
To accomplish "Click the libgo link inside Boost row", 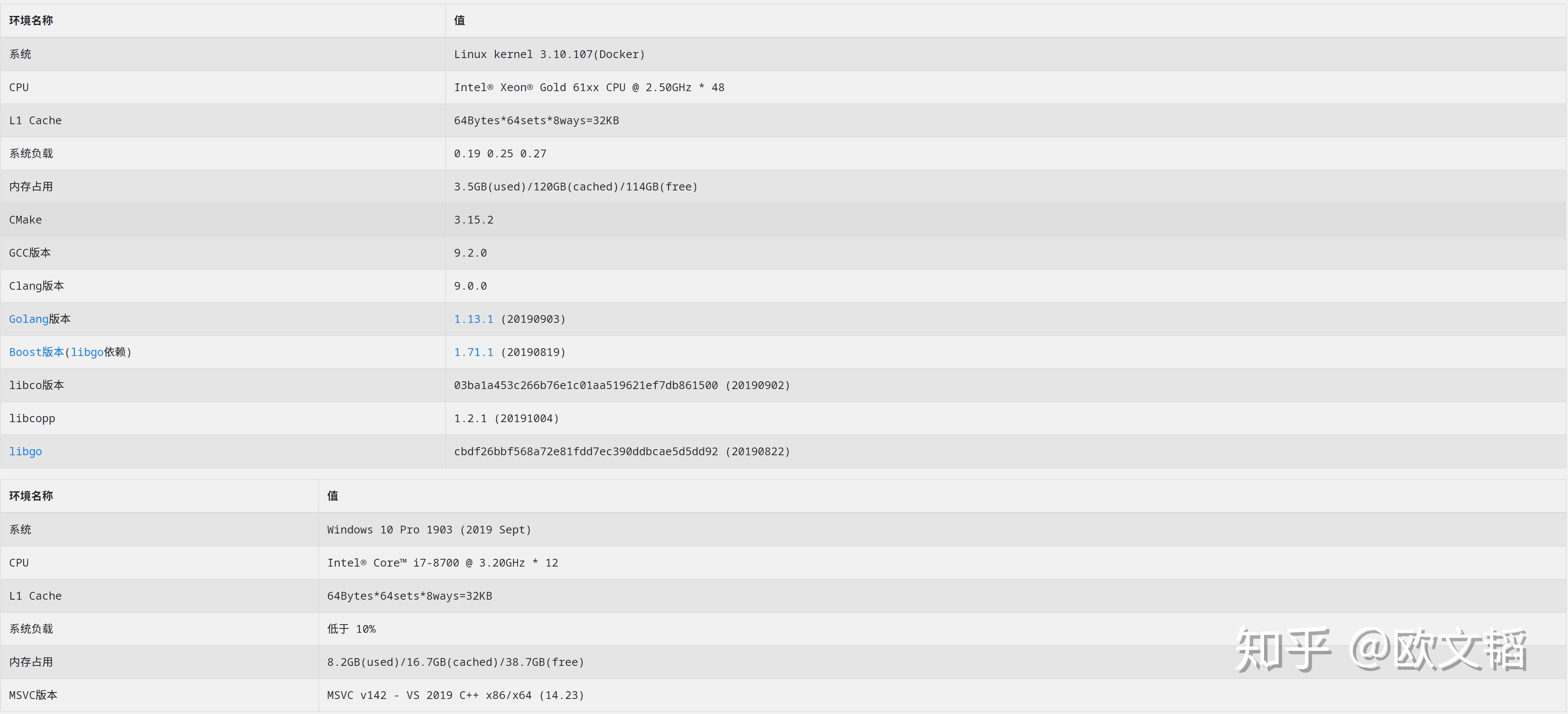I will [87, 352].
